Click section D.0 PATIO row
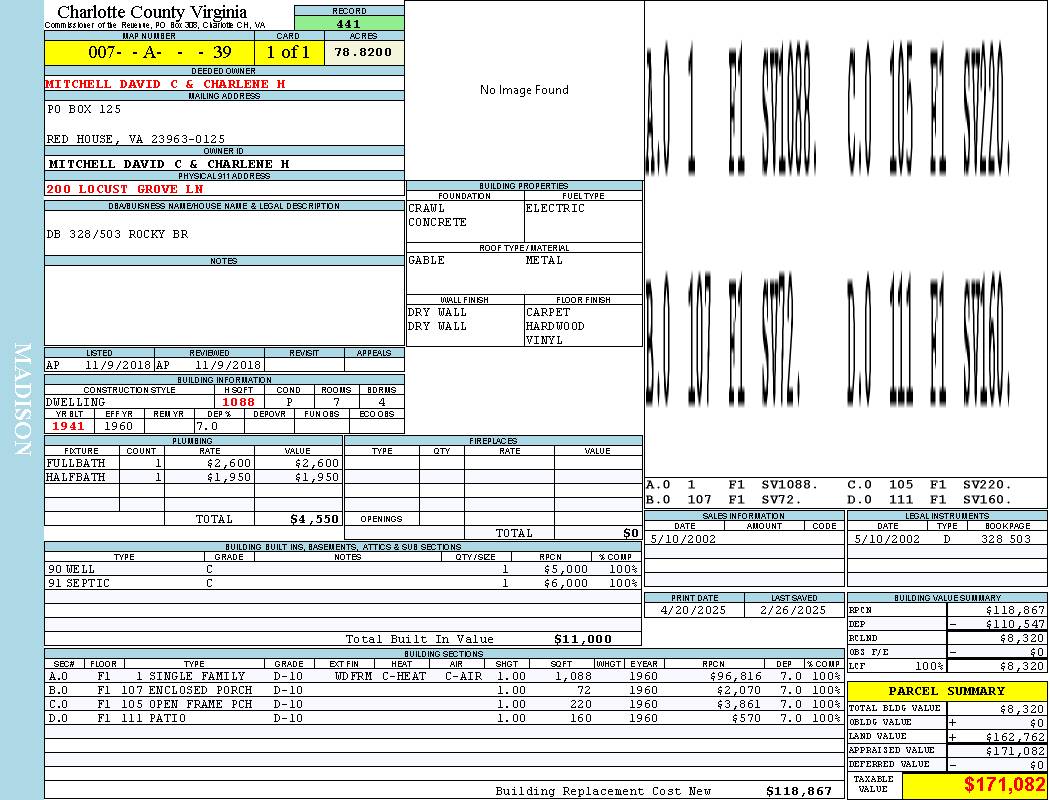1050x800 pixels. click(445, 718)
